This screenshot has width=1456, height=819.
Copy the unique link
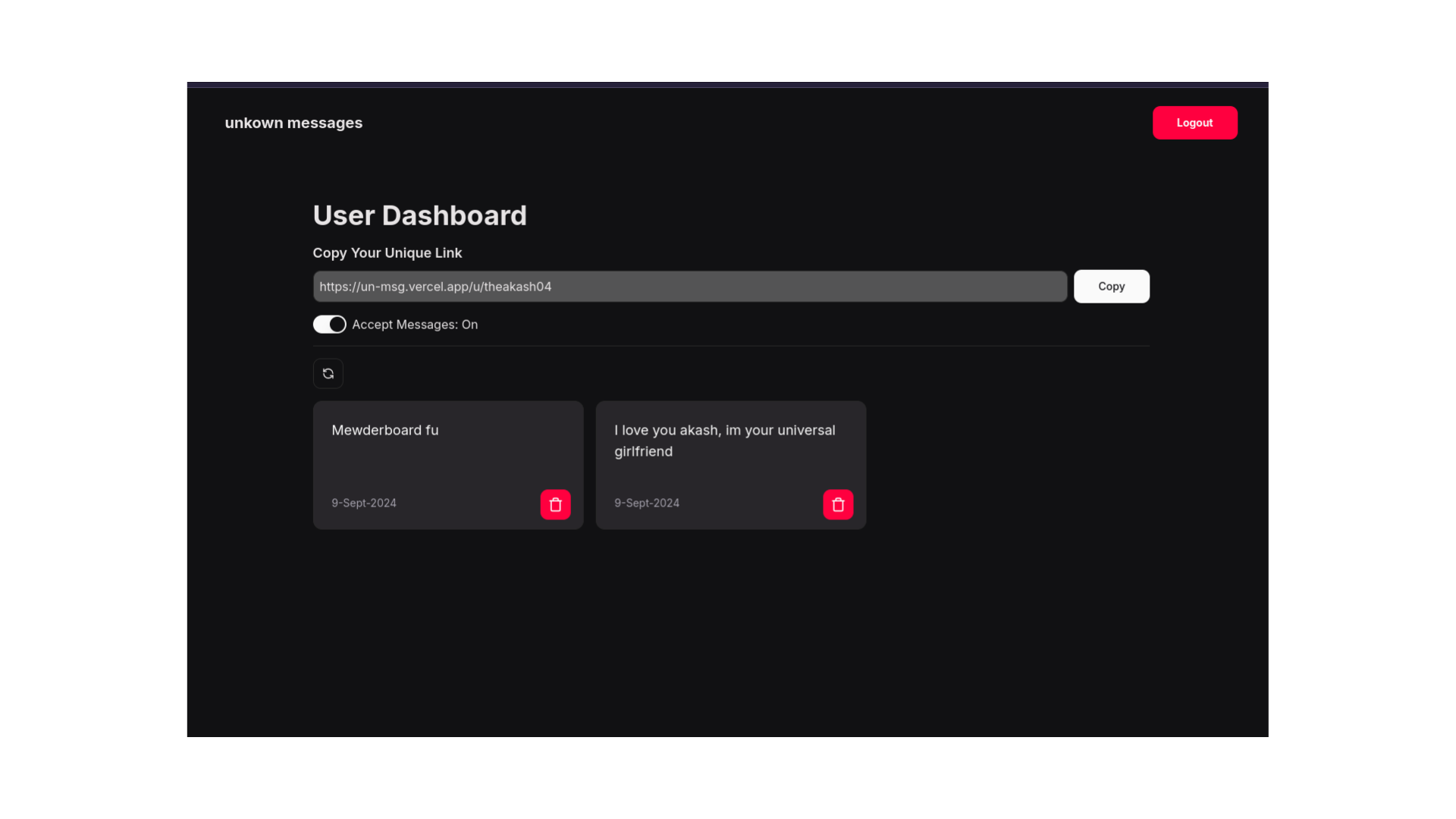[1111, 287]
